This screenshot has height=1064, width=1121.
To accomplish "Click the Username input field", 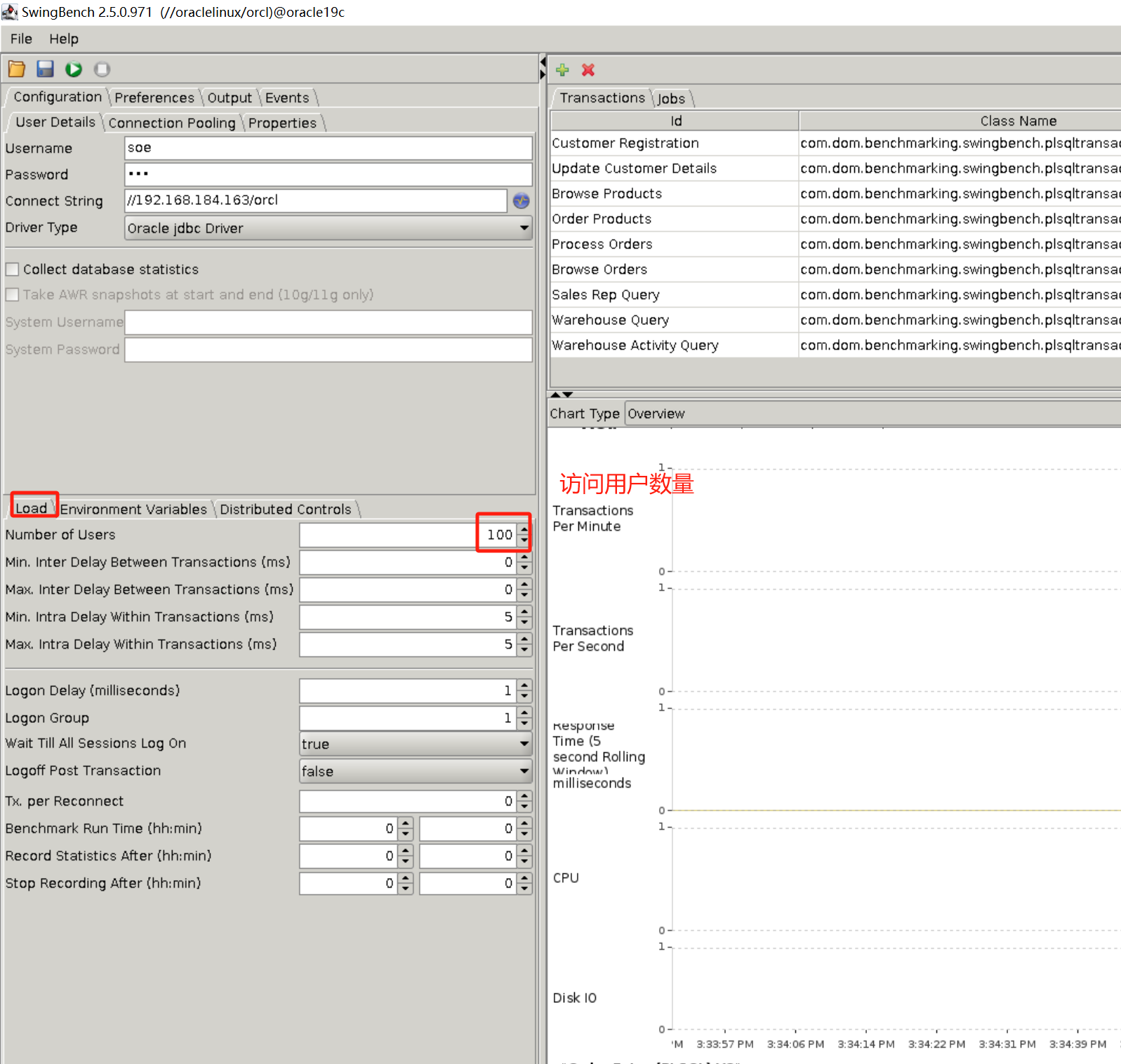I will tap(329, 148).
